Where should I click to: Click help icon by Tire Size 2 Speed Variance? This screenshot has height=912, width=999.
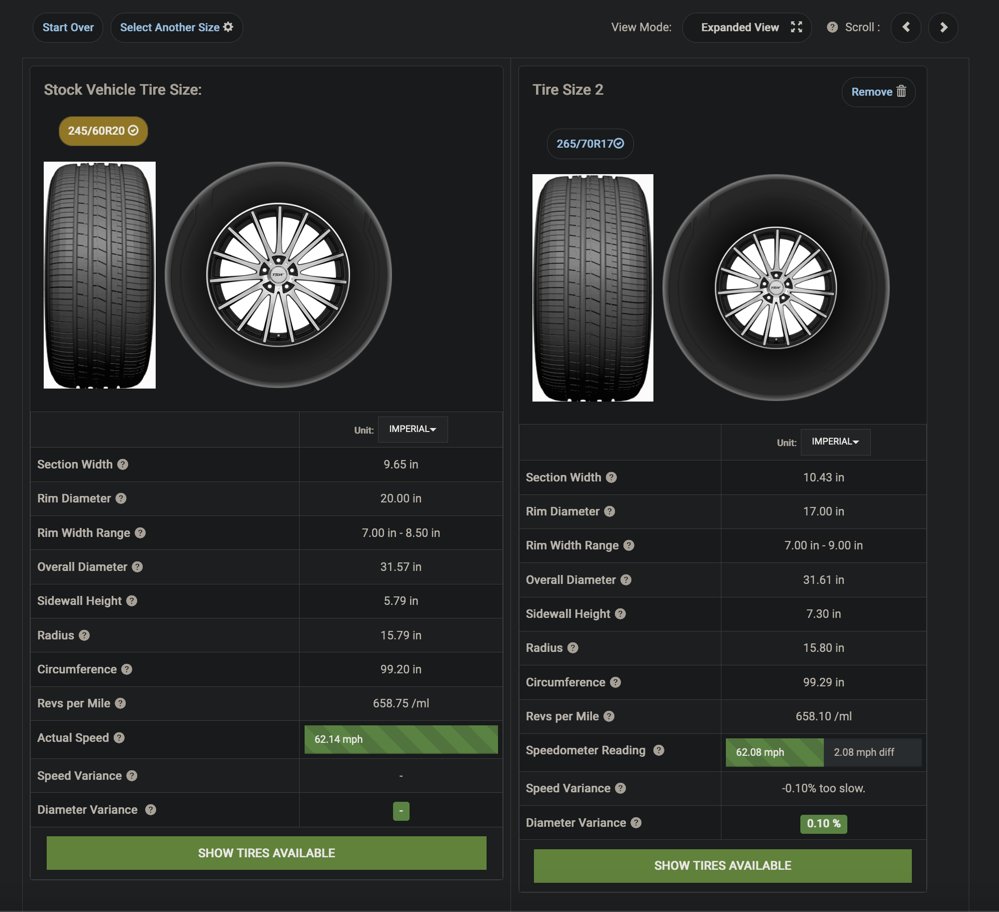[621, 788]
